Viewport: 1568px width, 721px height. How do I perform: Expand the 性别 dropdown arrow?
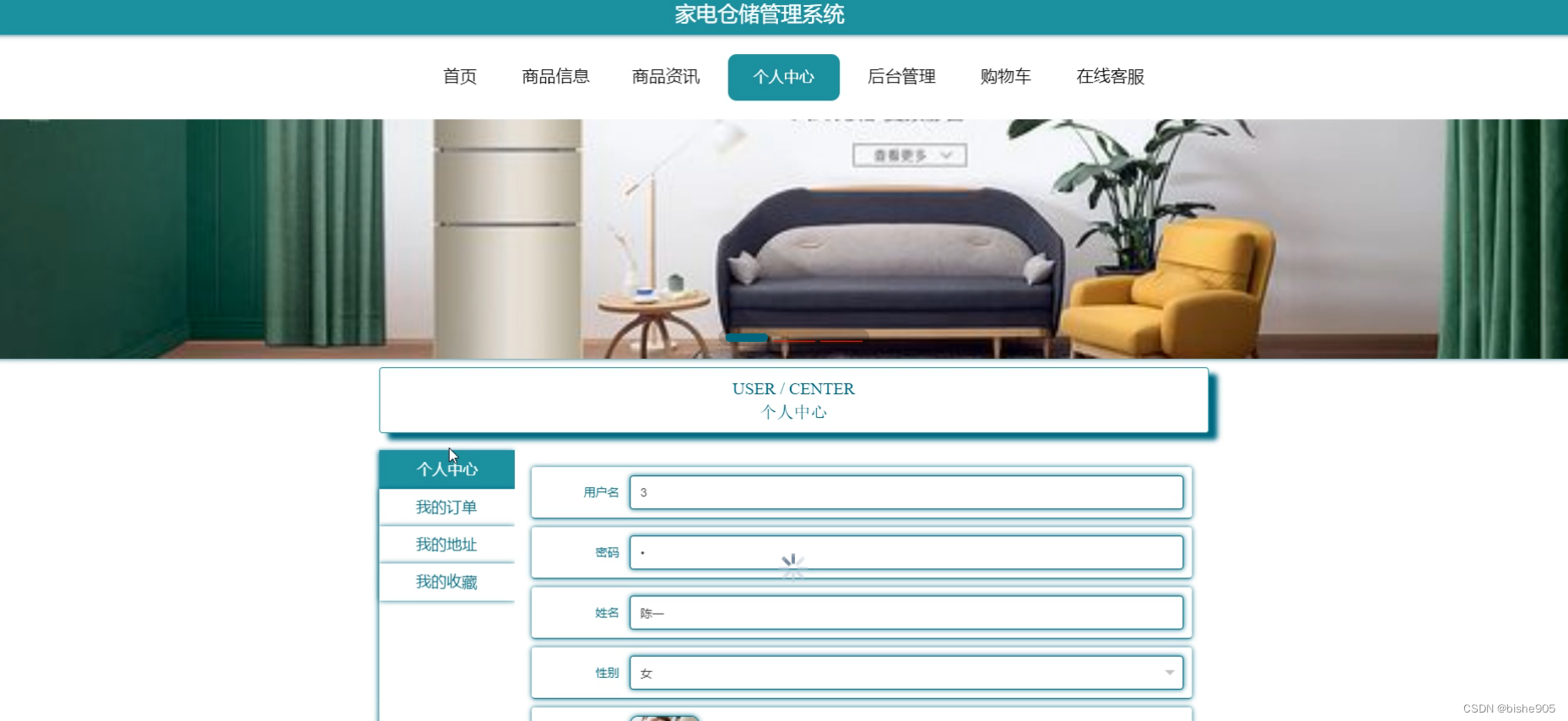tap(1170, 673)
